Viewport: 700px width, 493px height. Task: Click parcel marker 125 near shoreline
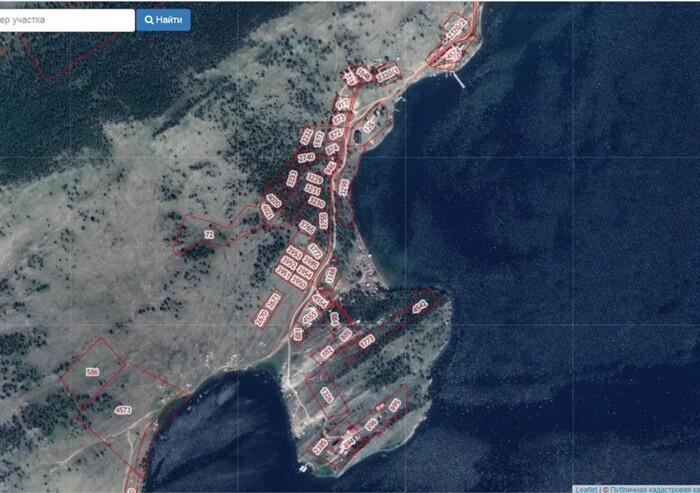(x=369, y=126)
